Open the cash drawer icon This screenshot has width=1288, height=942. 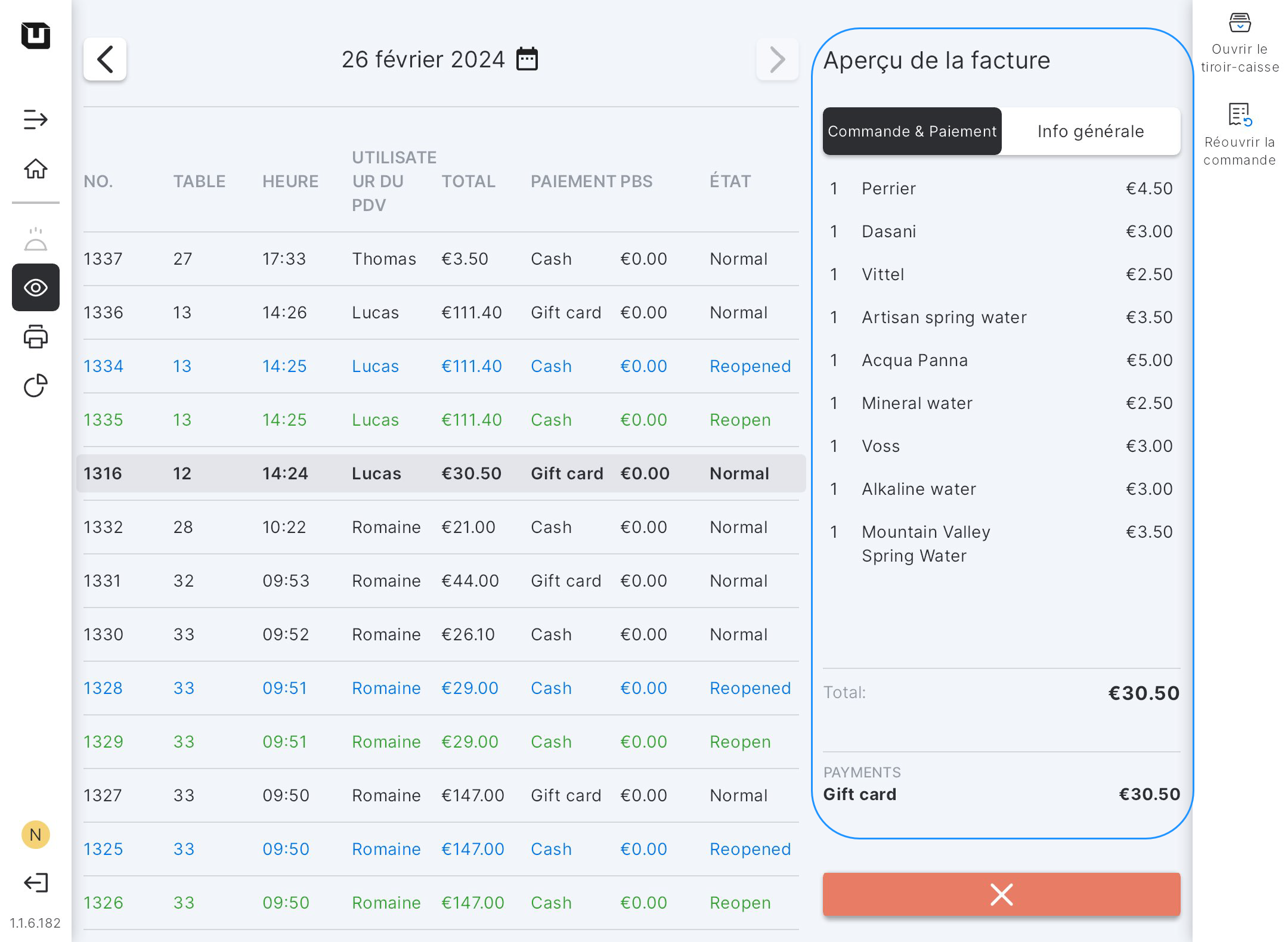pos(1240,24)
